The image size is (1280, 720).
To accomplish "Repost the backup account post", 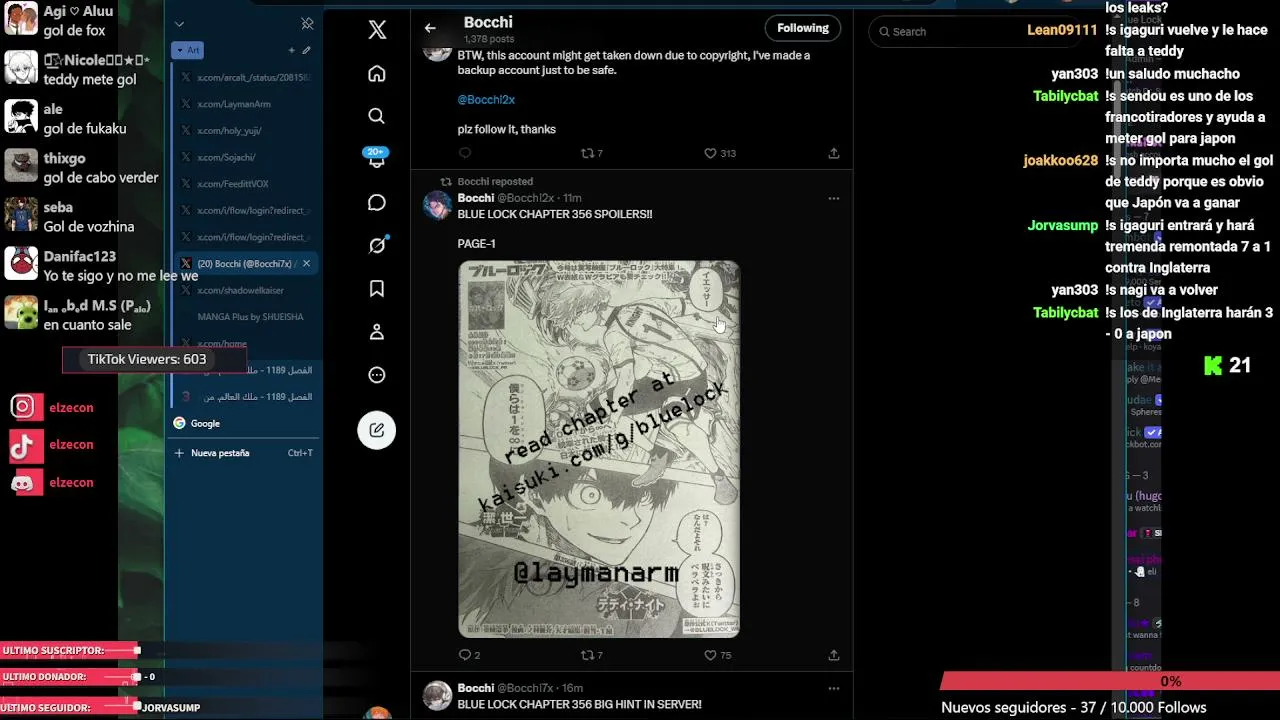I will click(592, 153).
